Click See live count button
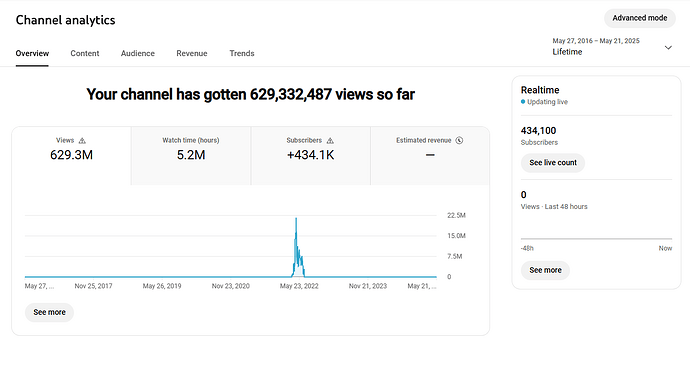This screenshot has height=365, width=690. [x=553, y=163]
